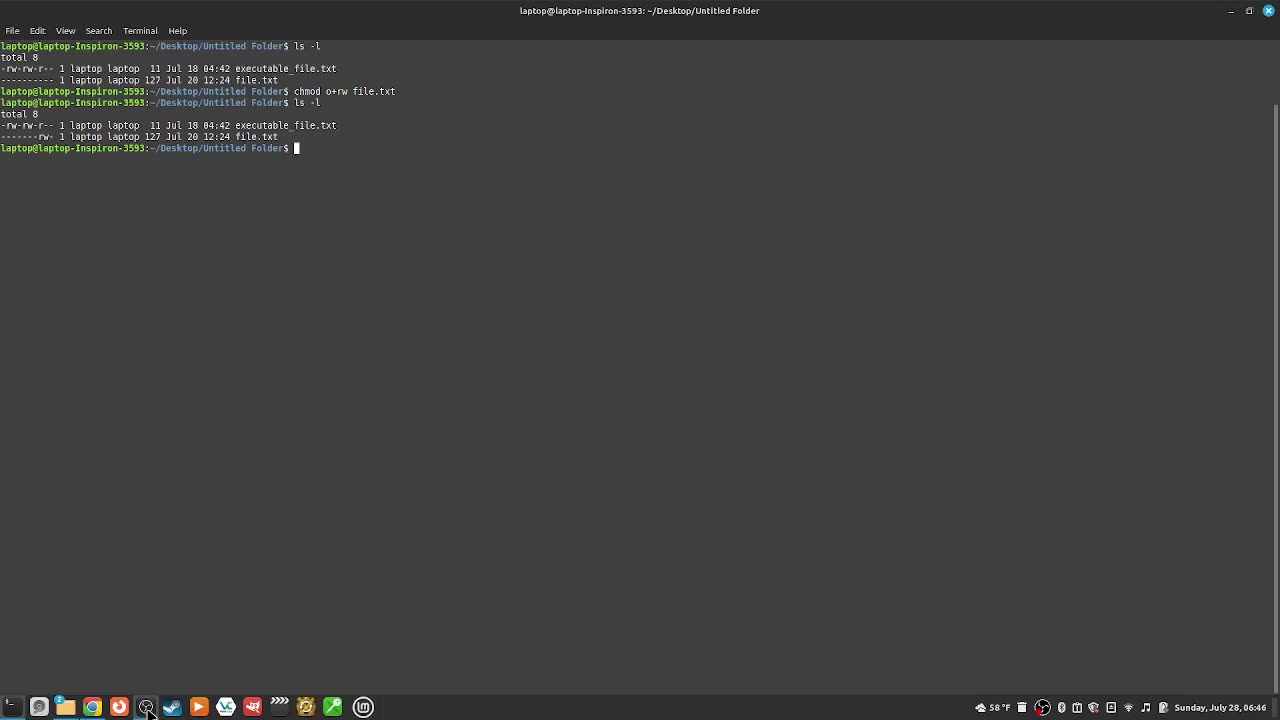This screenshot has height=720, width=1280.
Task: Open the trash icon in system tray
Action: coord(1022,708)
